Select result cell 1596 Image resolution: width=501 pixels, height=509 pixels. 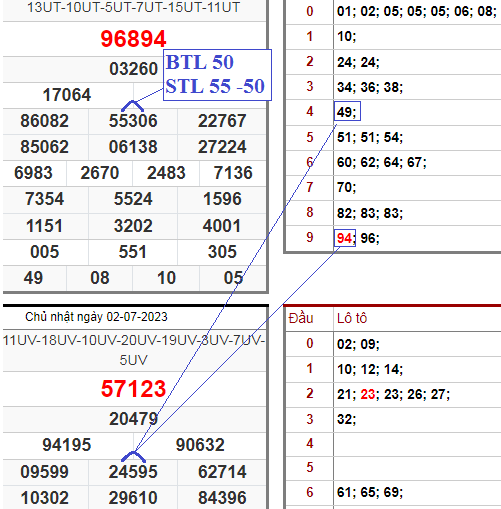tap(222, 199)
